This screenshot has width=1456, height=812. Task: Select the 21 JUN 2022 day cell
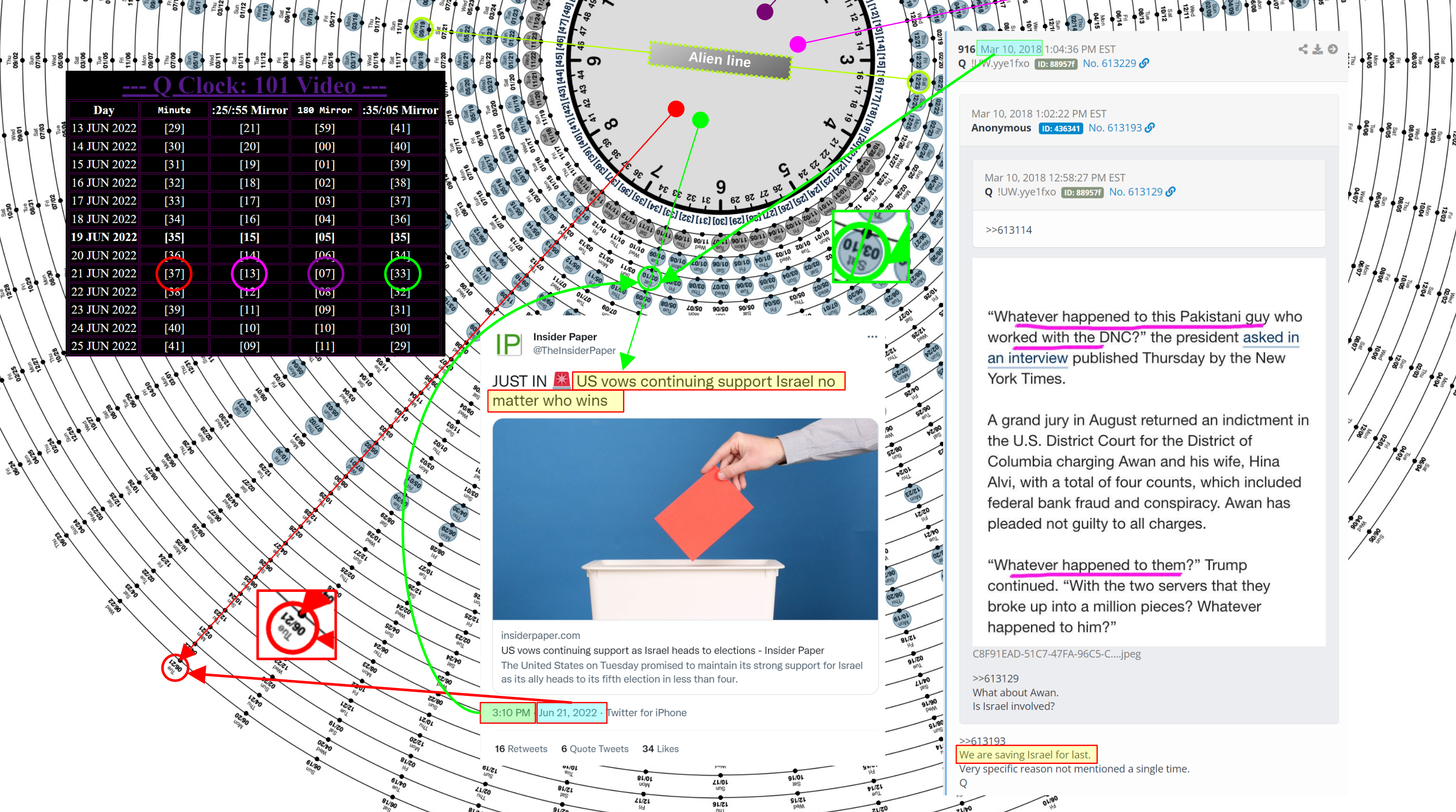click(x=104, y=273)
